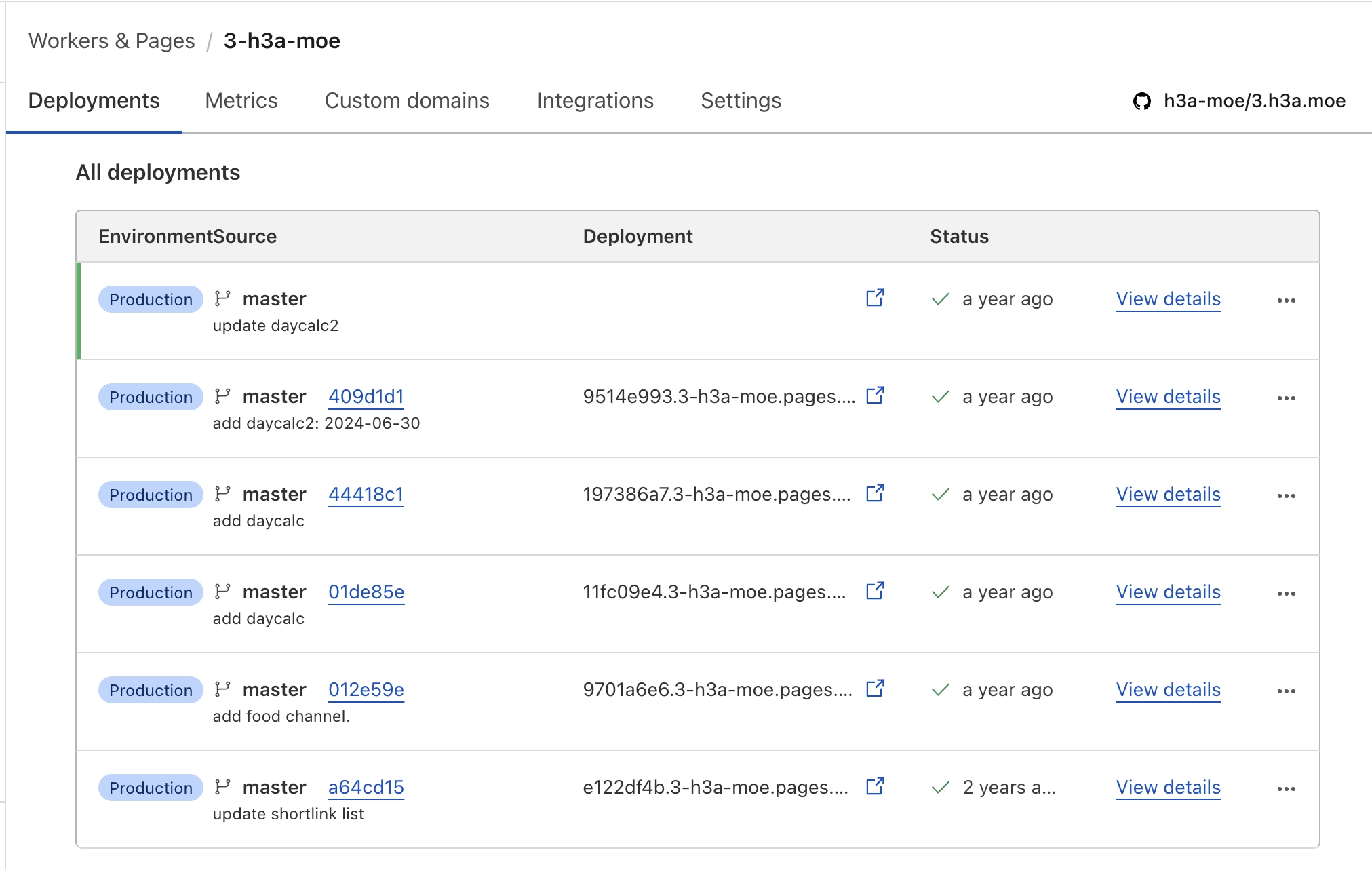This screenshot has height=869, width=1372.
Task: Open external link for e122df4b deployment
Action: pyautogui.click(x=876, y=786)
